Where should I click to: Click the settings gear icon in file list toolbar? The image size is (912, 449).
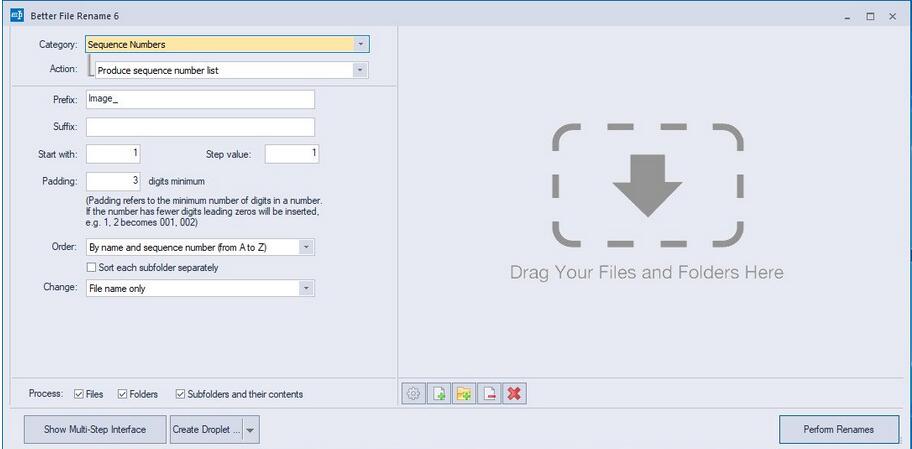coord(414,394)
